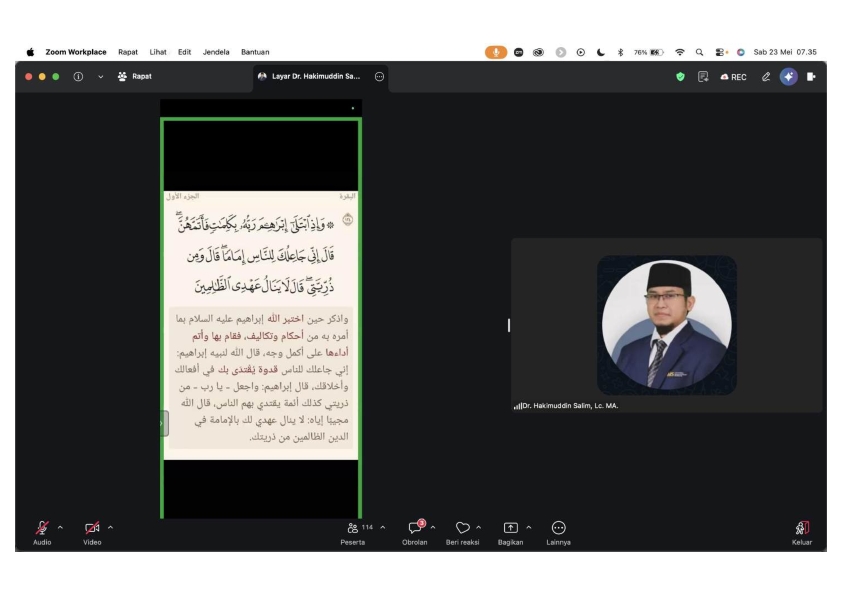Open the Bantuan menu
Image resolution: width=842 pixels, height=595 pixels.
pos(255,52)
